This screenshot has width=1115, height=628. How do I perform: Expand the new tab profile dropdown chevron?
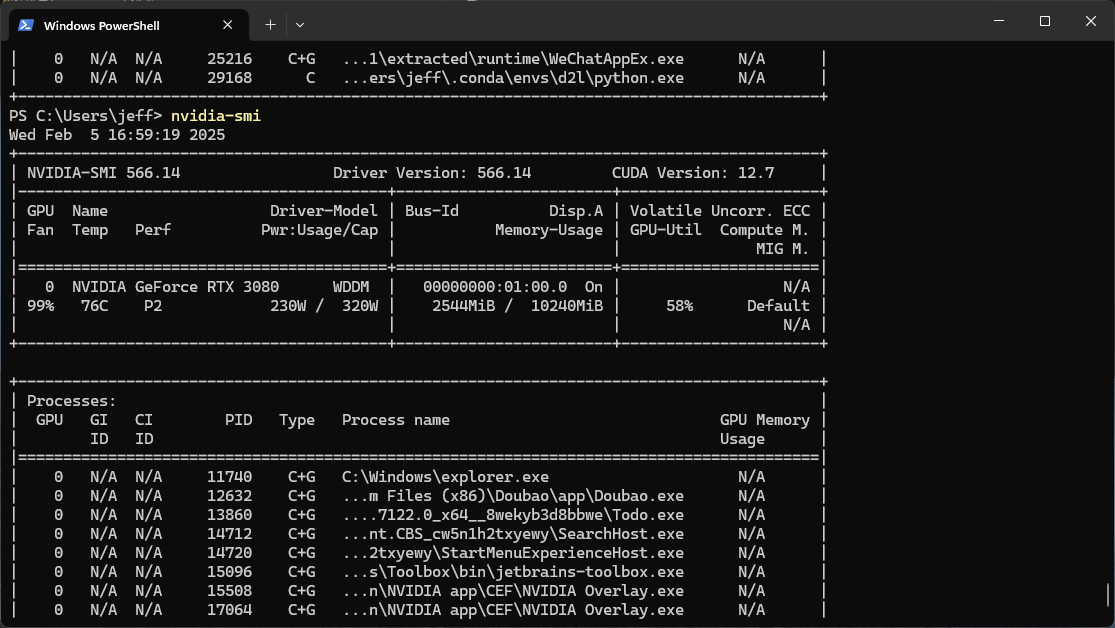click(x=300, y=24)
